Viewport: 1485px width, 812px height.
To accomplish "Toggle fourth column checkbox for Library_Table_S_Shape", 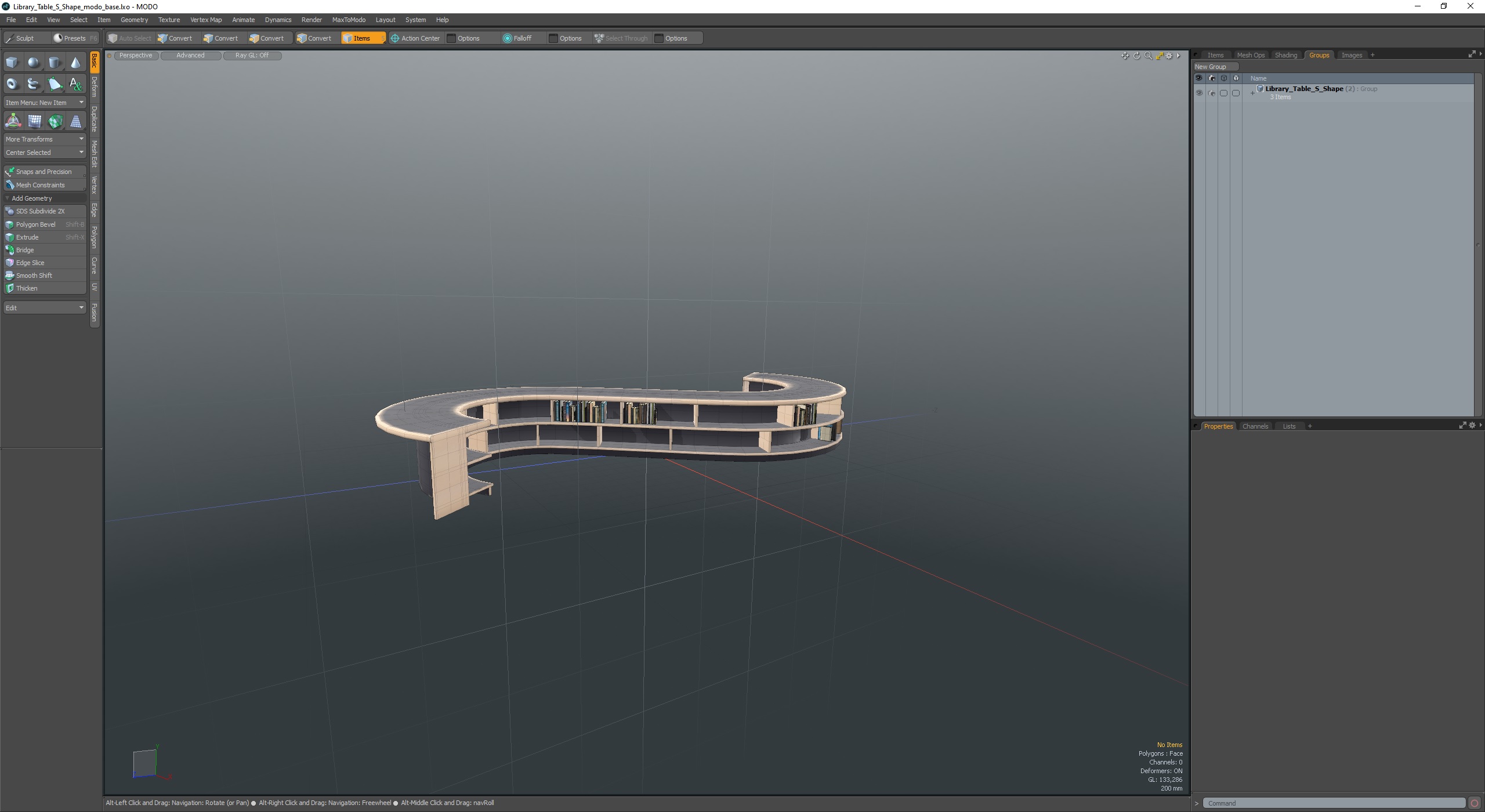I will coord(1236,93).
